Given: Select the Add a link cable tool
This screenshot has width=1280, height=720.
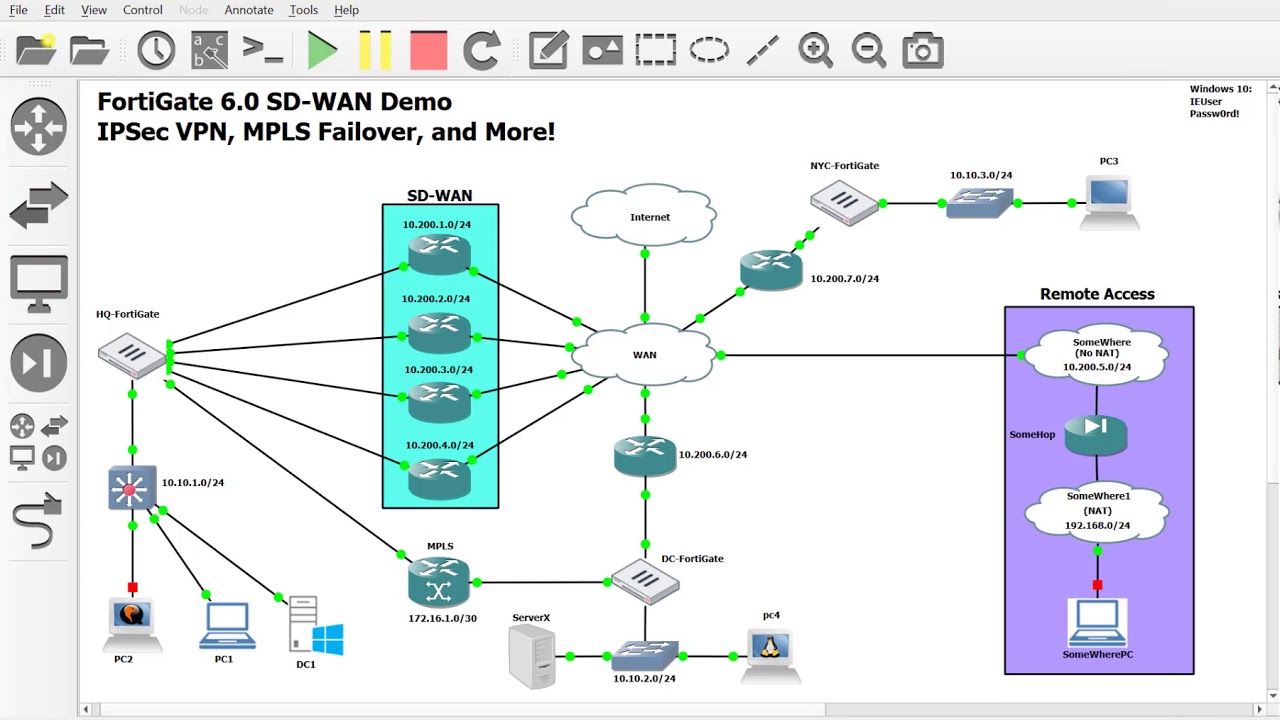Looking at the screenshot, I should tap(38, 520).
